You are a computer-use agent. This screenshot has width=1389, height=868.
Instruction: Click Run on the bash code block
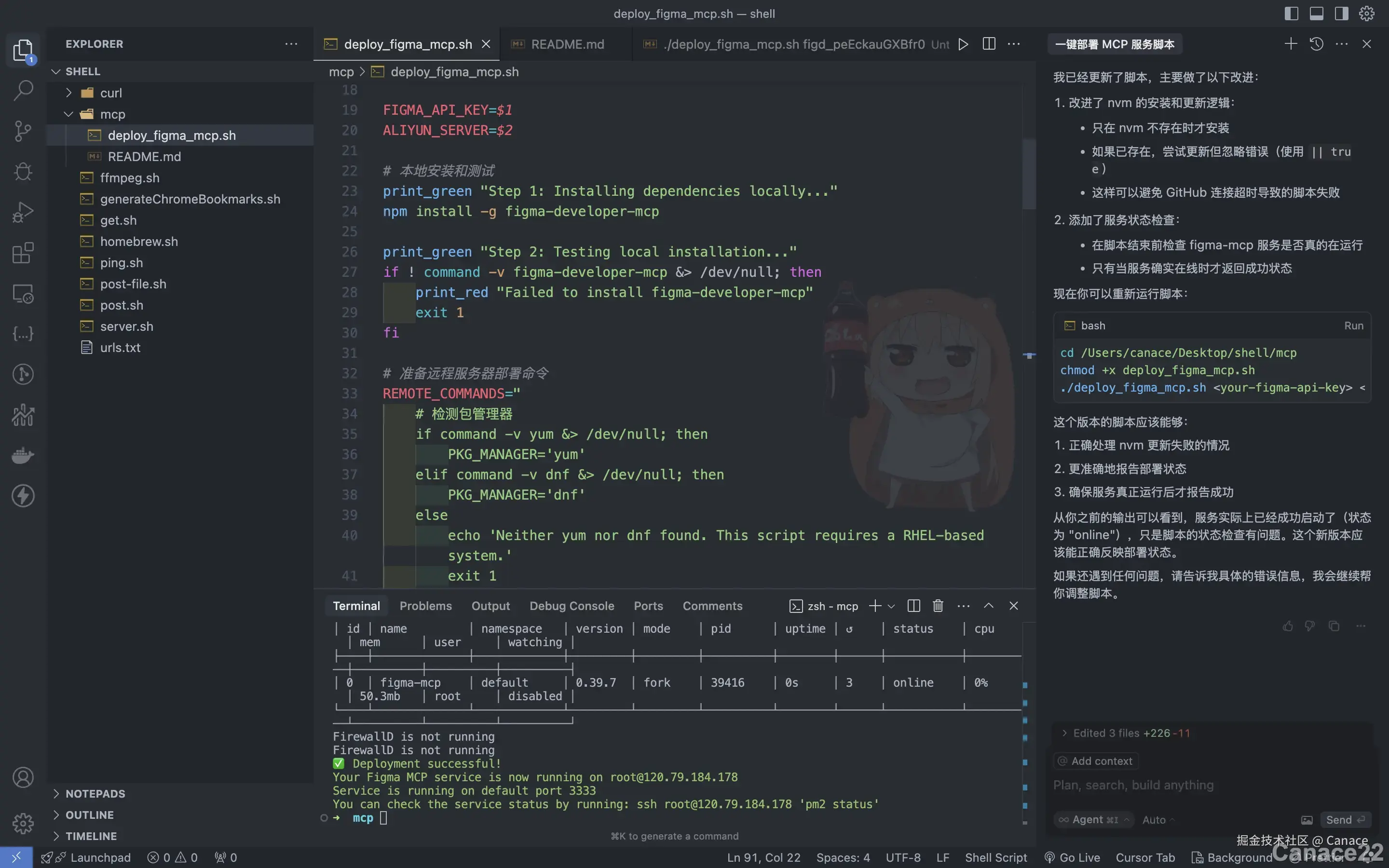point(1353,325)
